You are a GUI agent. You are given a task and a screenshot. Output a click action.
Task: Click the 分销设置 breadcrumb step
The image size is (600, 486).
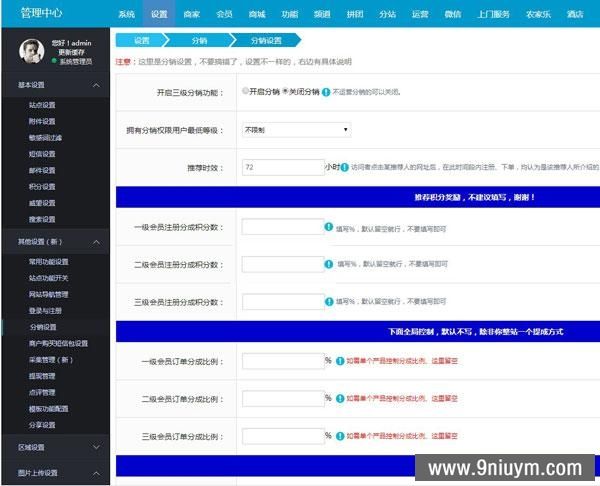pos(266,40)
